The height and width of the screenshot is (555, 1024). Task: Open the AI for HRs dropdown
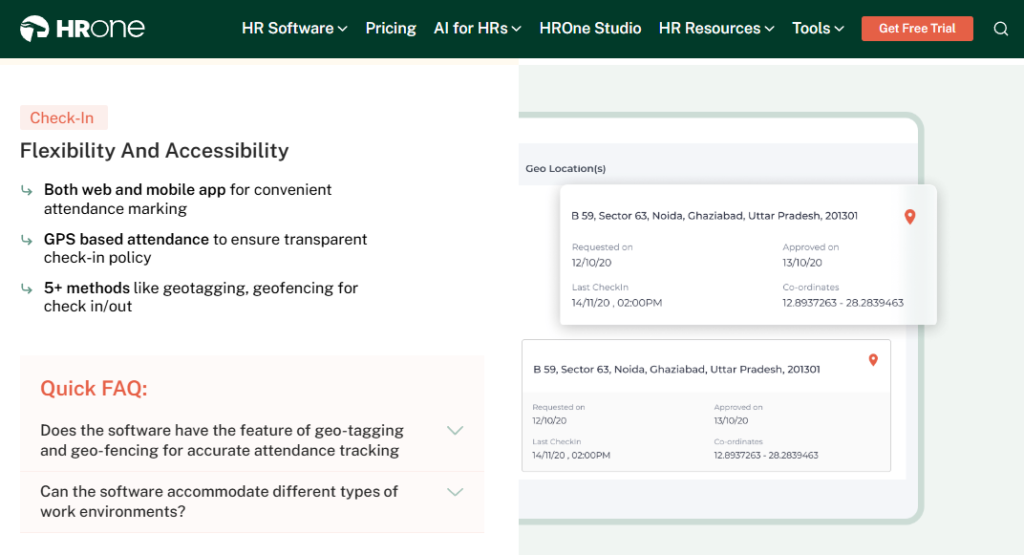click(x=477, y=29)
